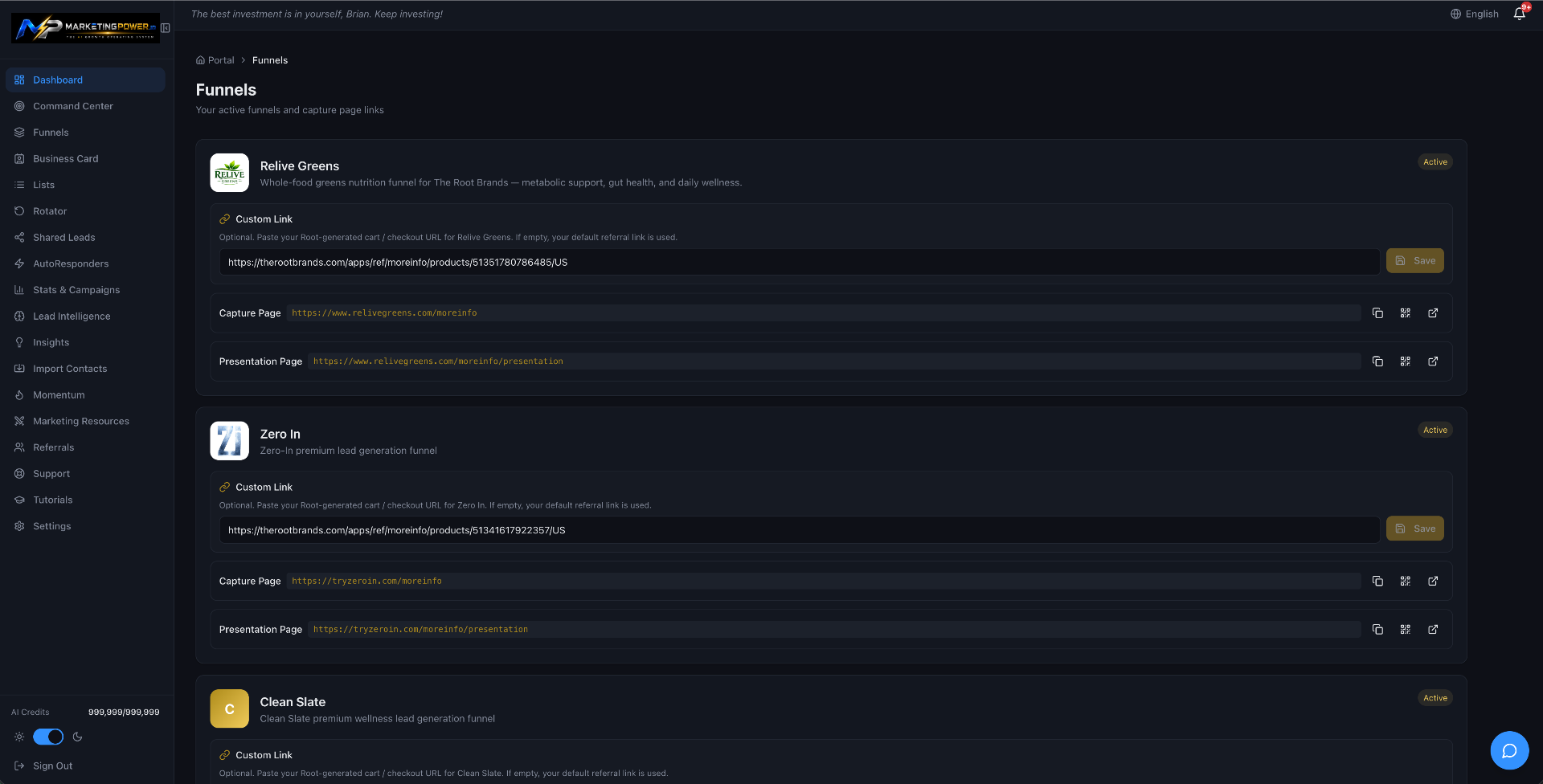Sign Out of the portal
The image size is (1543, 784).
tap(44, 766)
